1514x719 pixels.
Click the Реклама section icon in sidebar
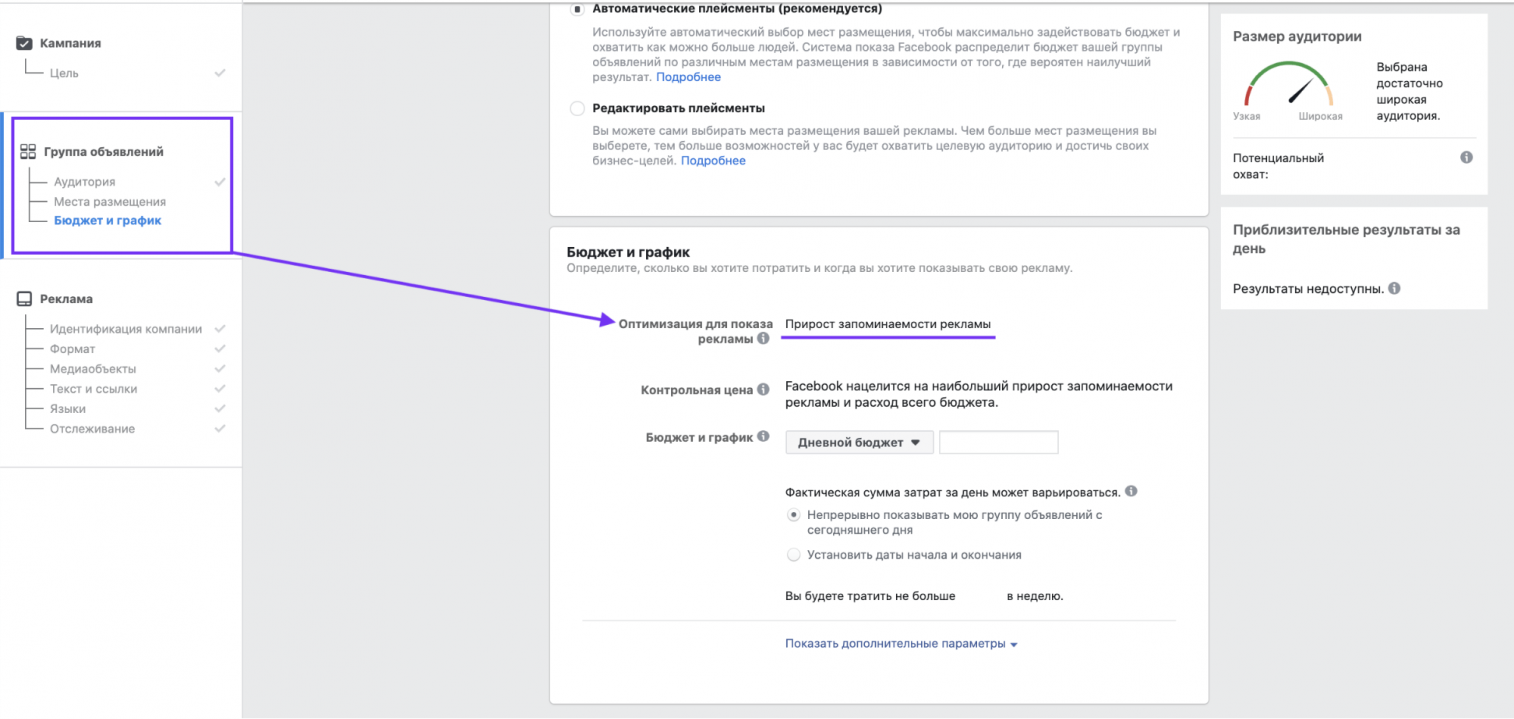click(x=25, y=299)
